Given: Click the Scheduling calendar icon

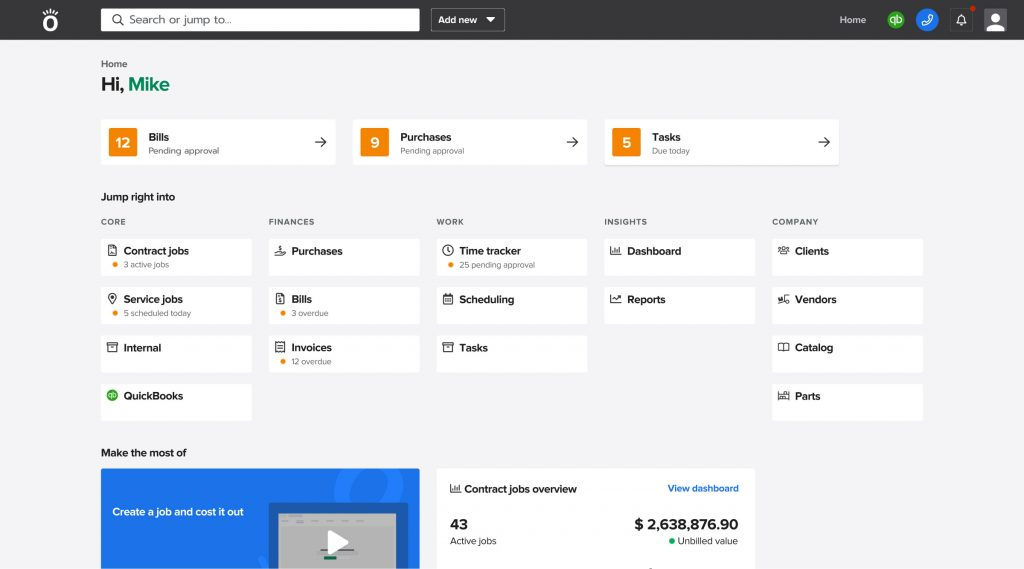Looking at the screenshot, I should pos(448,299).
